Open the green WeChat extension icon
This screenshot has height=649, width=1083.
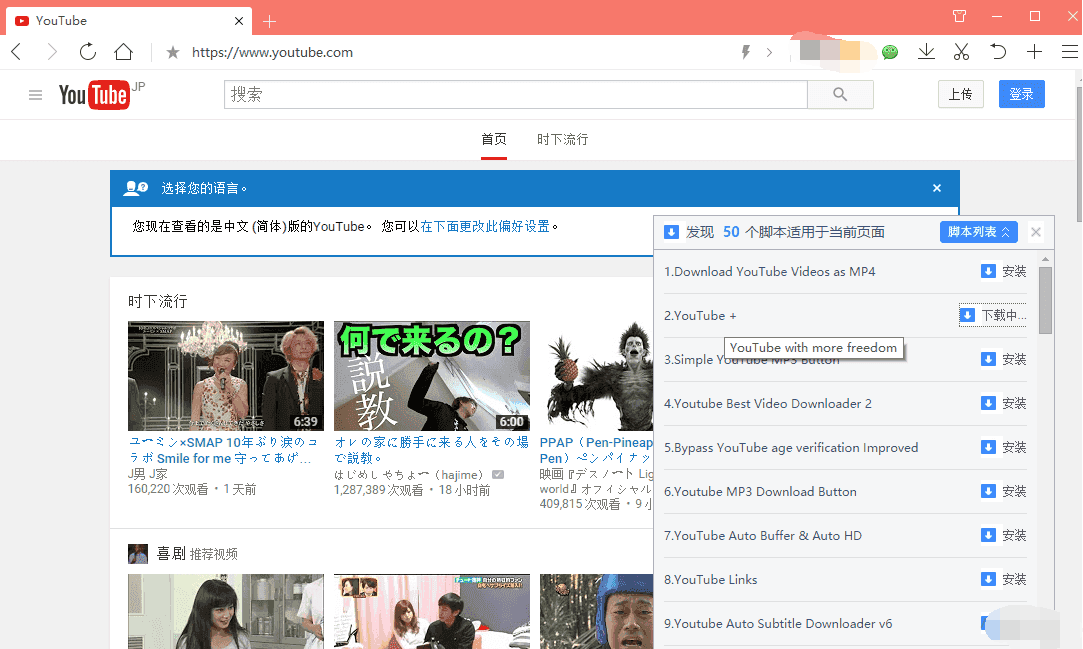890,52
